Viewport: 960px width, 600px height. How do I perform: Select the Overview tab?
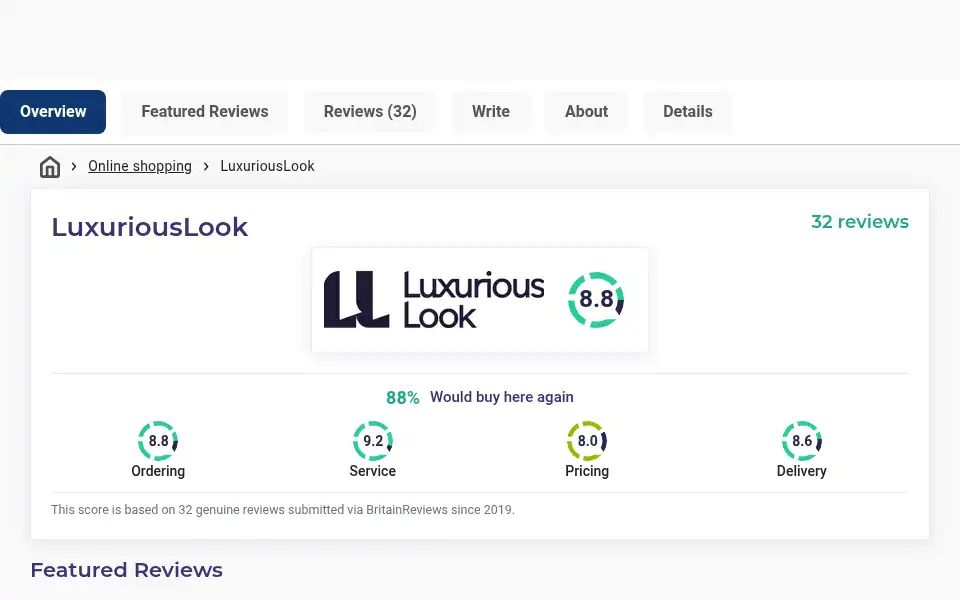coord(53,111)
